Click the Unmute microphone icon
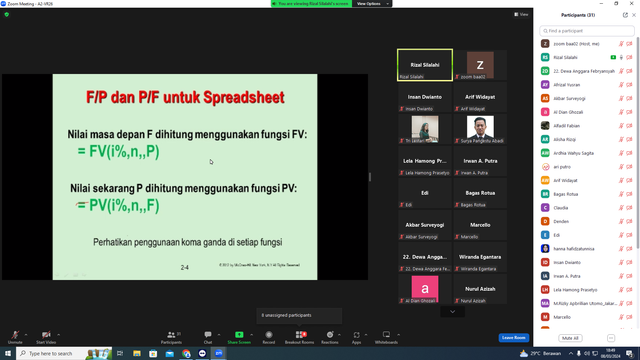Image resolution: width=640 pixels, height=360 pixels. [x=15, y=335]
